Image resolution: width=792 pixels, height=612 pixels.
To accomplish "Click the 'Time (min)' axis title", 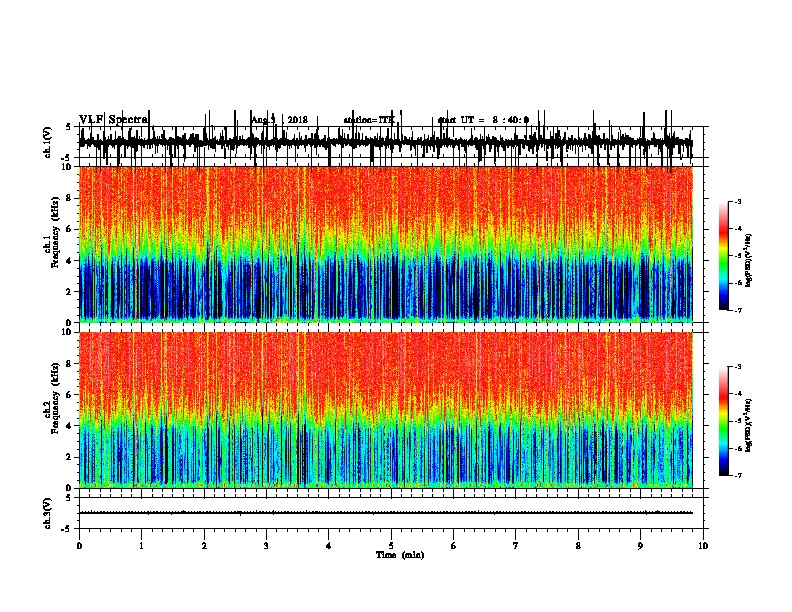I will [400, 555].
